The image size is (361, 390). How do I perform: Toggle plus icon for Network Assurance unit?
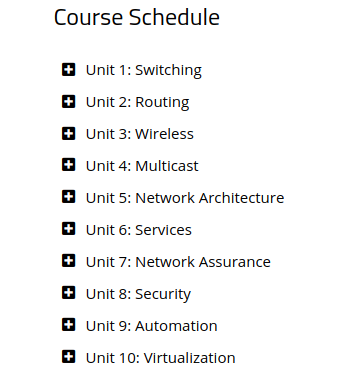[x=68, y=261]
